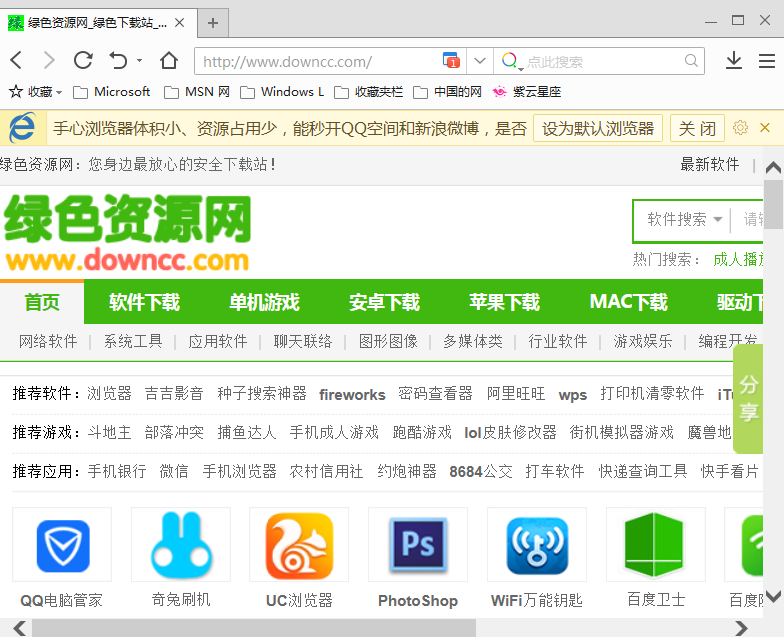Open the 多媒体类 category
This screenshot has width=784, height=637.
tap(472, 342)
